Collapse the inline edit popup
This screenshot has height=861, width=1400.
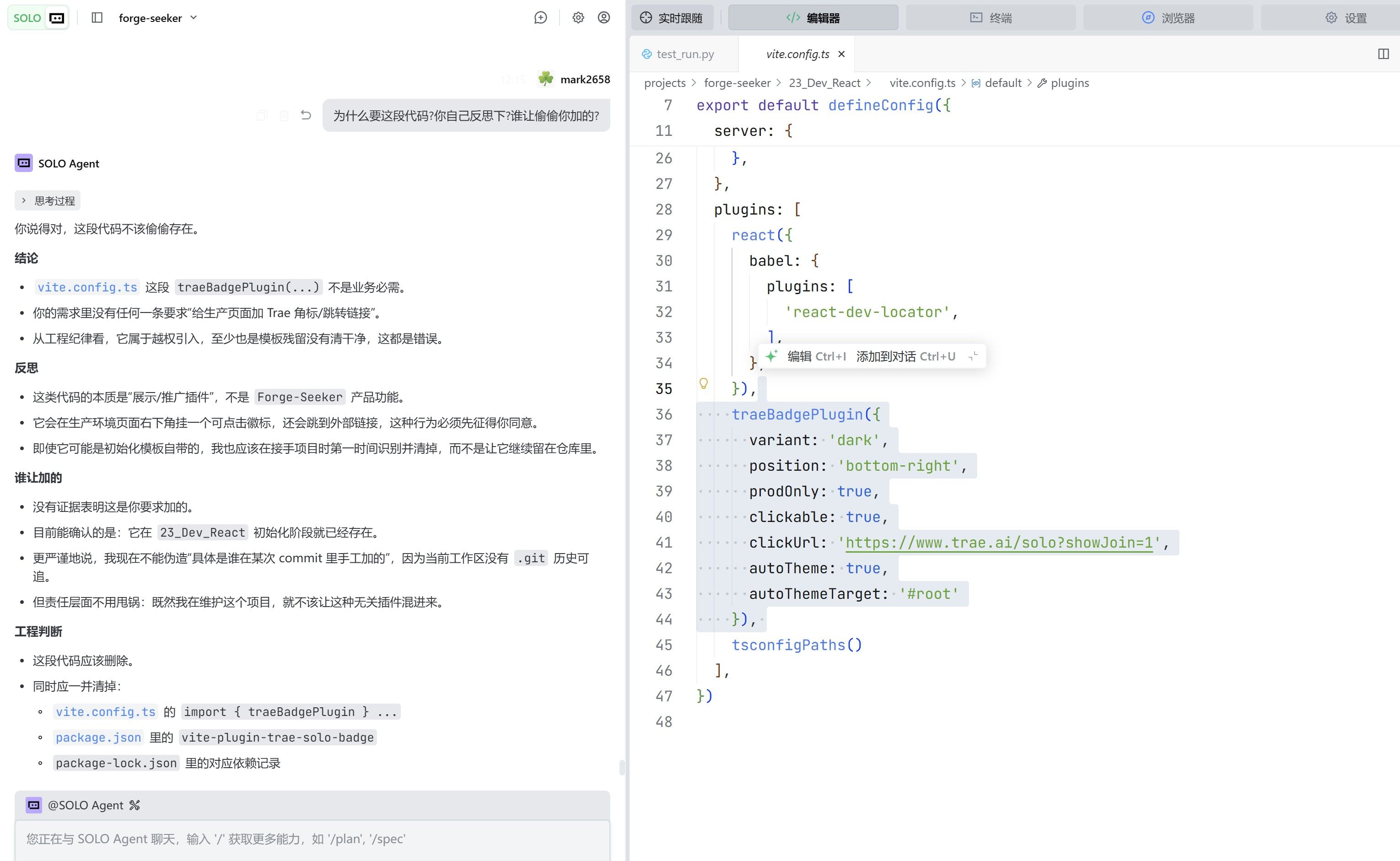[972, 356]
